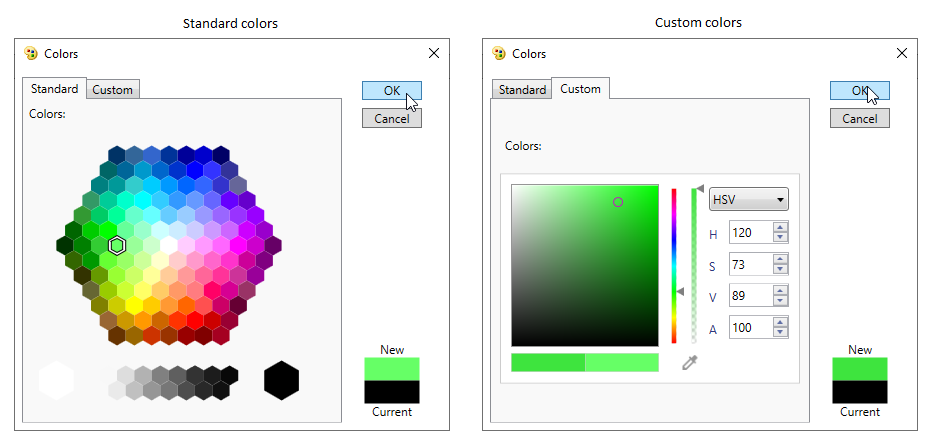Click the H value field showing 120
This screenshot has width=937, height=448.
(751, 232)
